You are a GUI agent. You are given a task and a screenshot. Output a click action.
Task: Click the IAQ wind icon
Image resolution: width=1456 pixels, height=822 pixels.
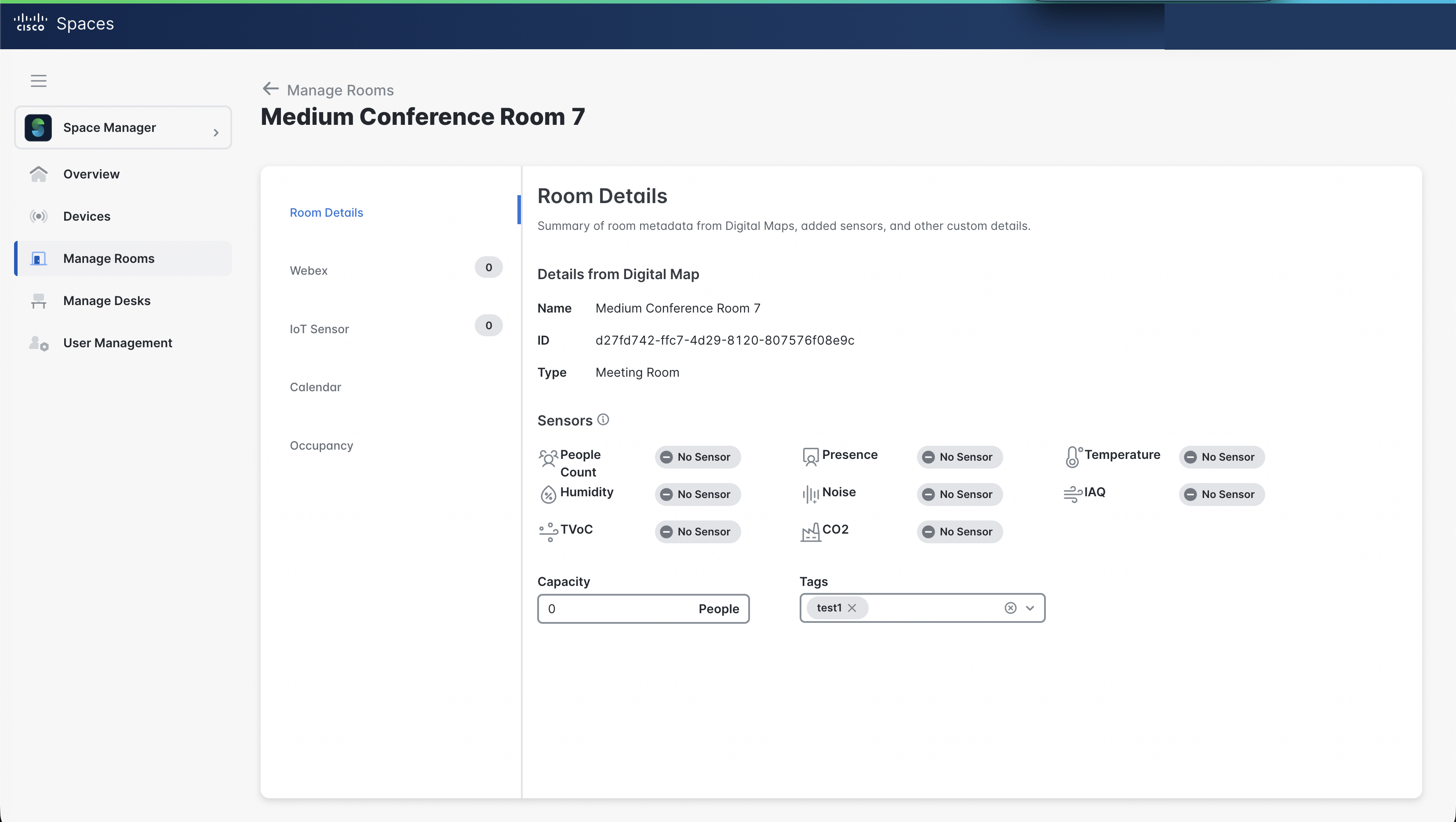(x=1073, y=494)
